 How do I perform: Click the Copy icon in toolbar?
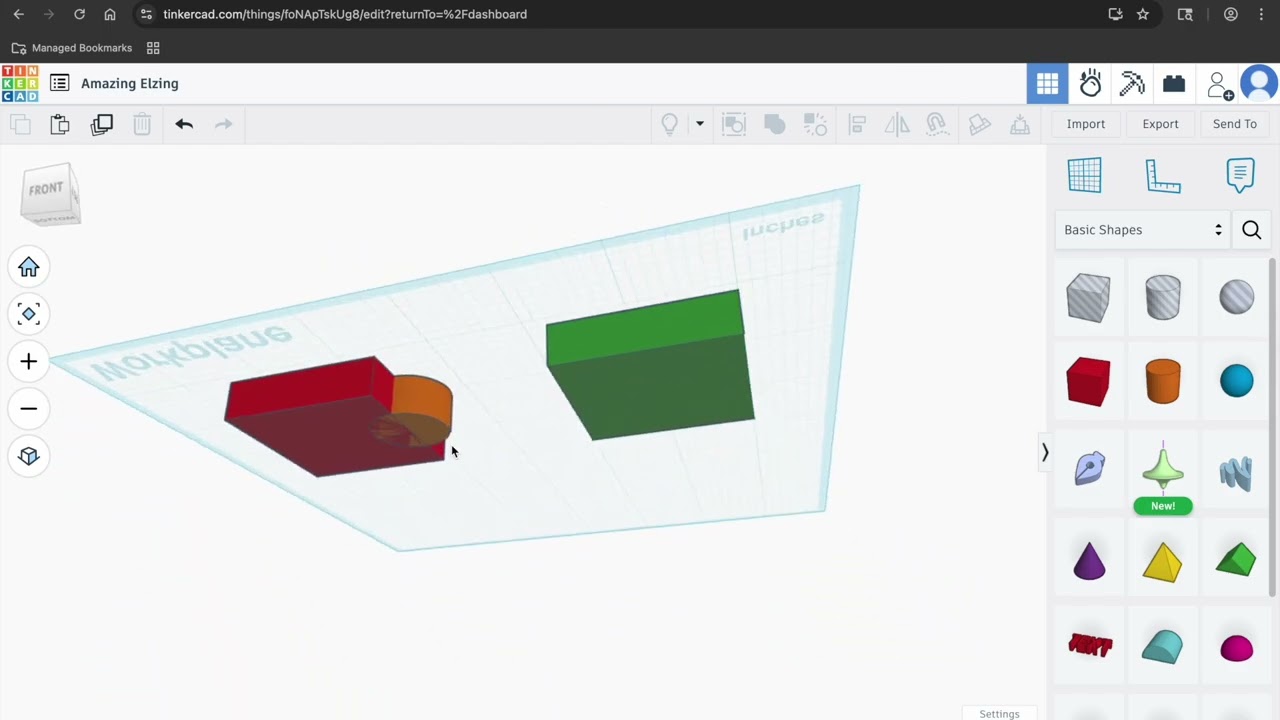pyautogui.click(x=20, y=124)
